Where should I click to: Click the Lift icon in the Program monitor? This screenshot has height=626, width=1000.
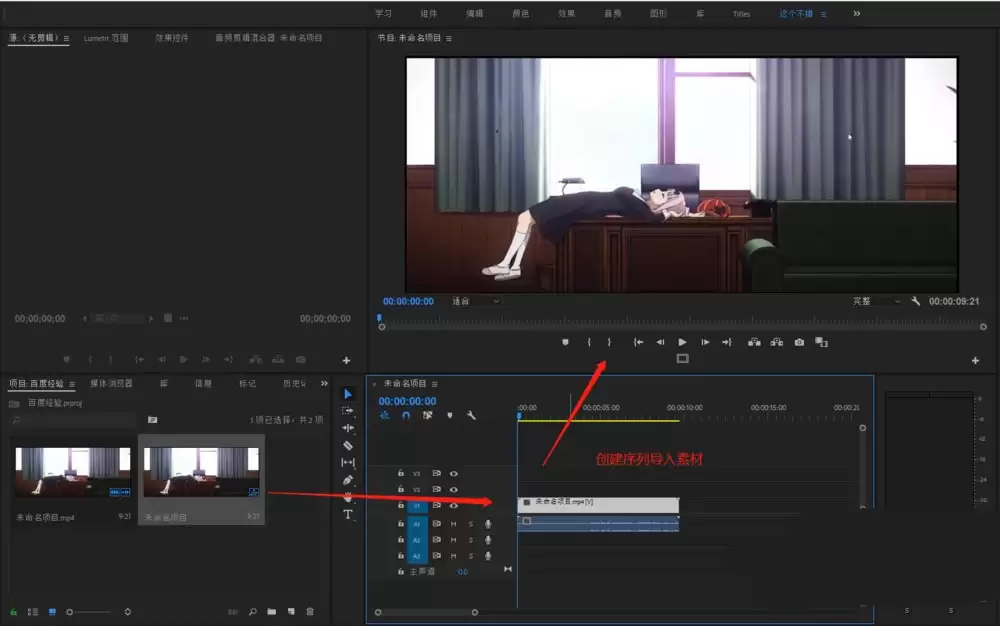point(754,342)
